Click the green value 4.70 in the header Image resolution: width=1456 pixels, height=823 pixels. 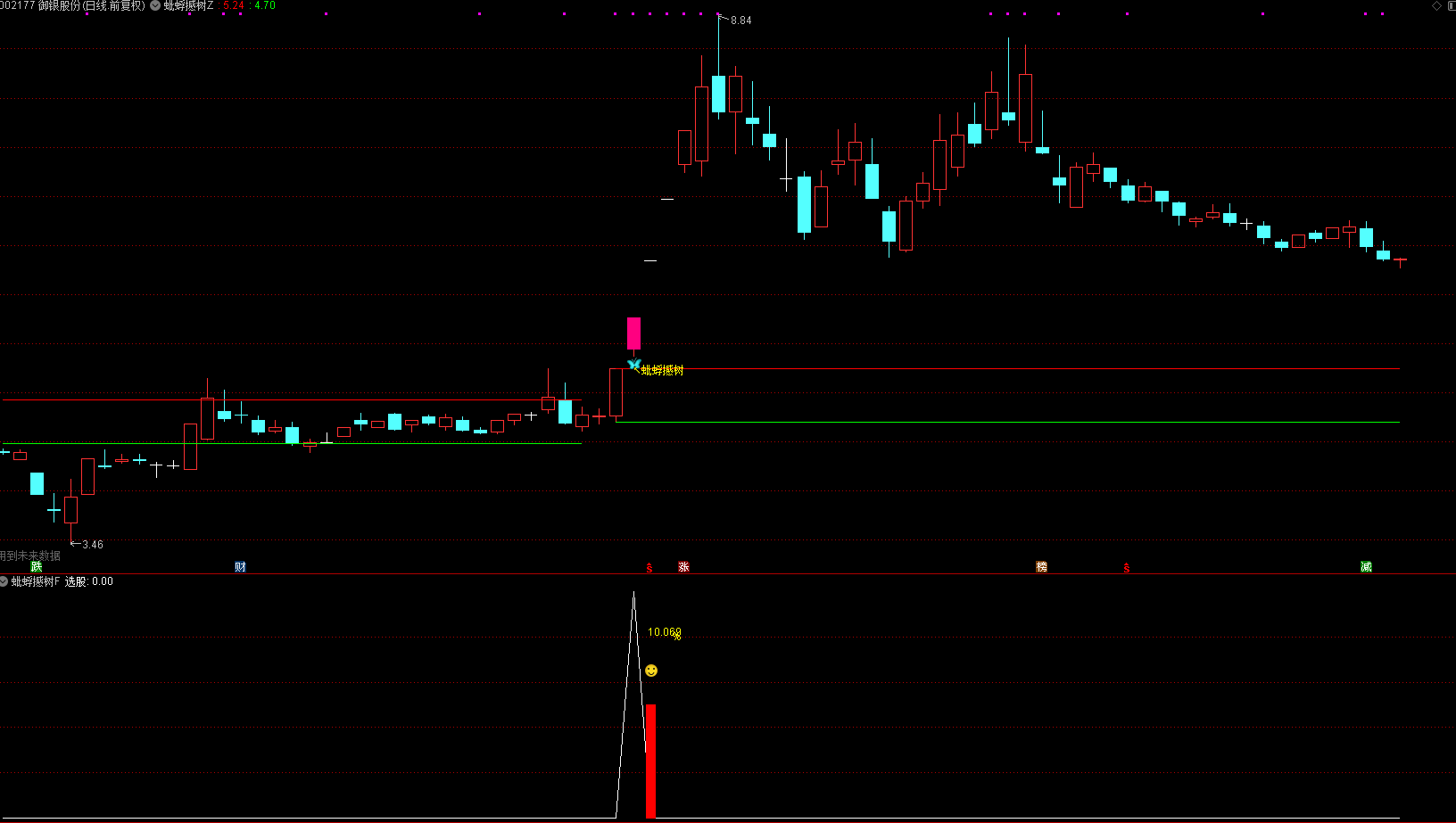click(265, 5)
